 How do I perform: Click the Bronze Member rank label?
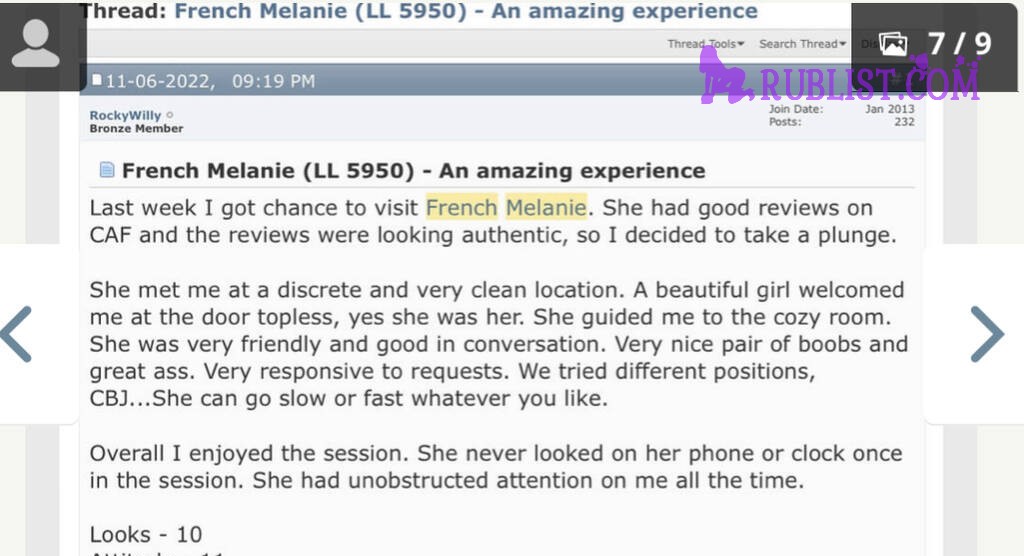(136, 129)
